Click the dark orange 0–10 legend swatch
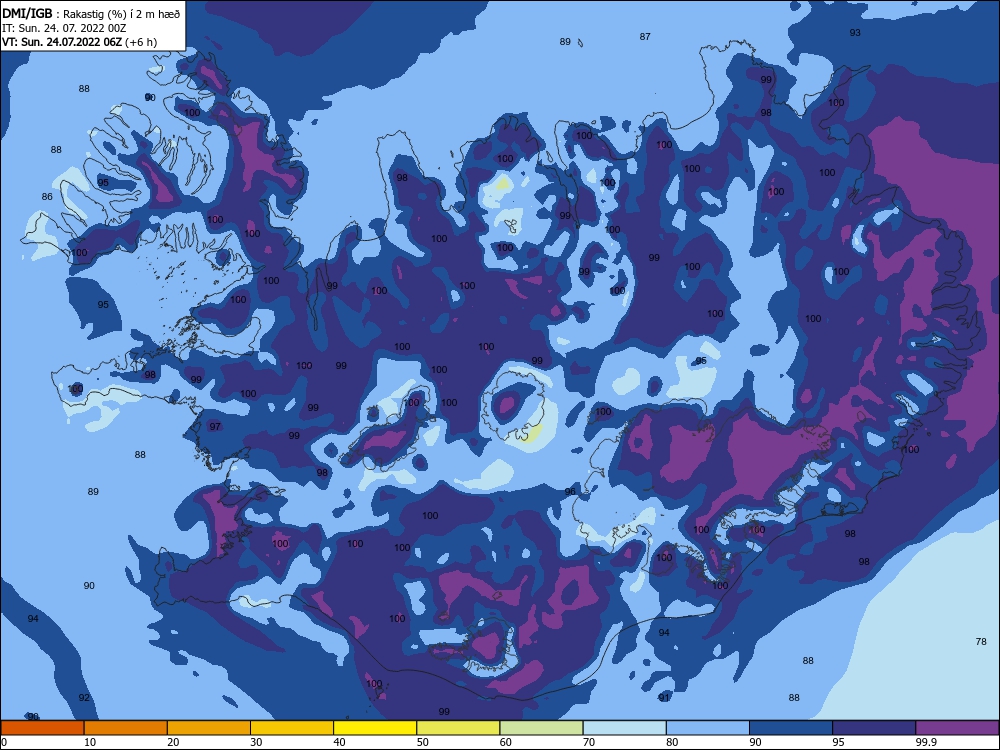This screenshot has height=750, width=1000. (42, 728)
